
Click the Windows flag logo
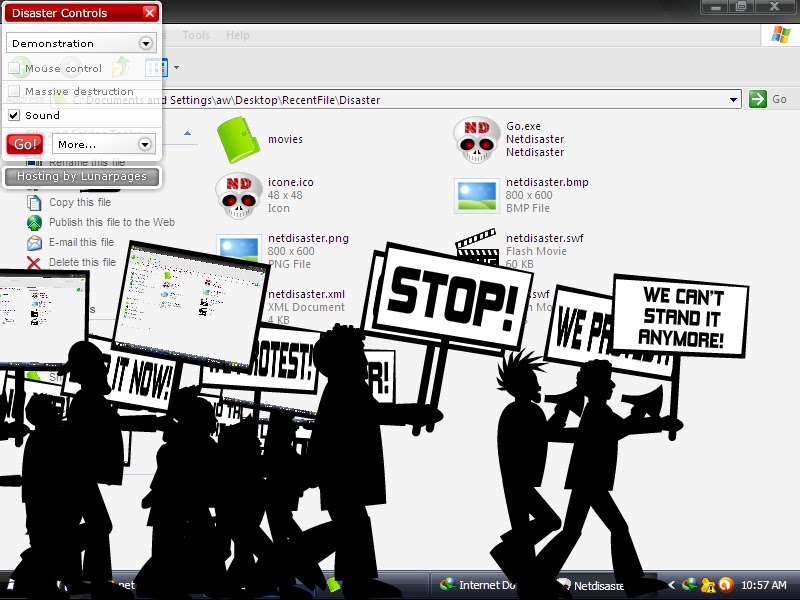(x=781, y=35)
